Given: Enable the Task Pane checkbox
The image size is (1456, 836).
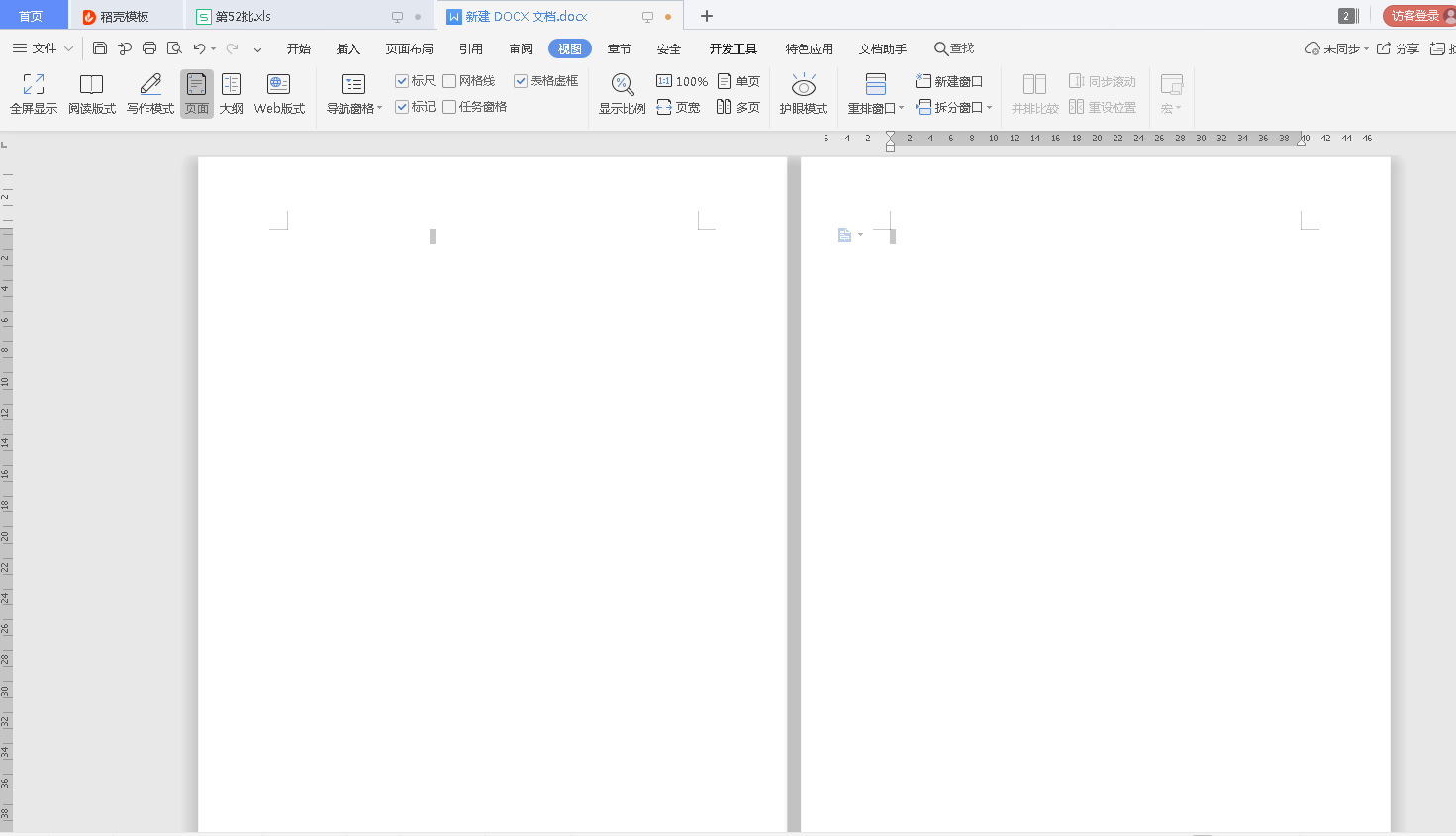Looking at the screenshot, I should click(x=449, y=107).
